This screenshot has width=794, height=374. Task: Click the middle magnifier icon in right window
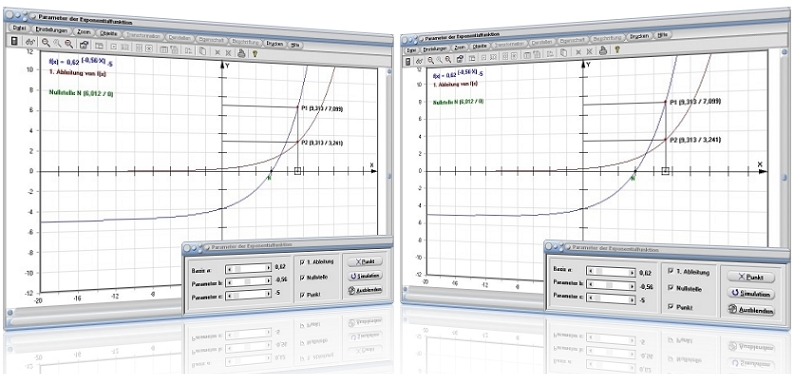point(440,59)
